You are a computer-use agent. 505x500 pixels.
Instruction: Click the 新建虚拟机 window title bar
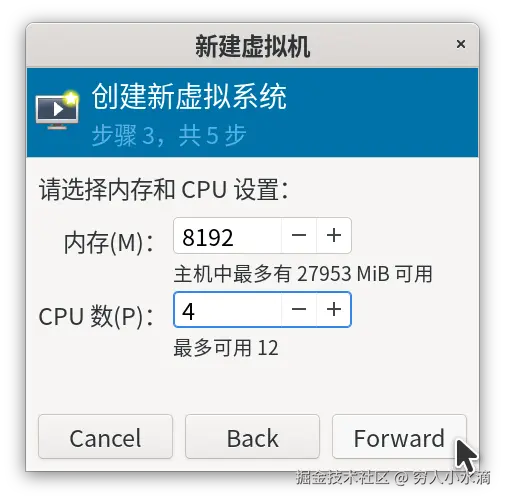[x=252, y=46]
